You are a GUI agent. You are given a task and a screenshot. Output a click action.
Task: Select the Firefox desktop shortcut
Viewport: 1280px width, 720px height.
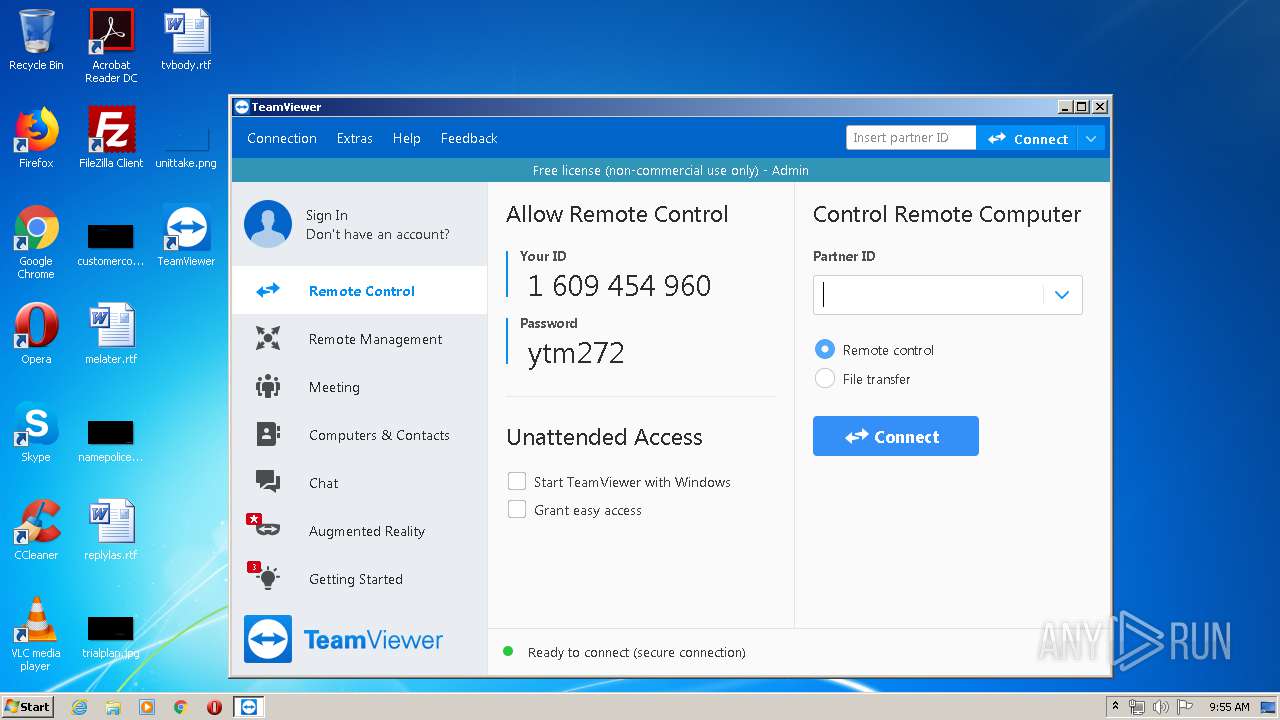pyautogui.click(x=36, y=138)
